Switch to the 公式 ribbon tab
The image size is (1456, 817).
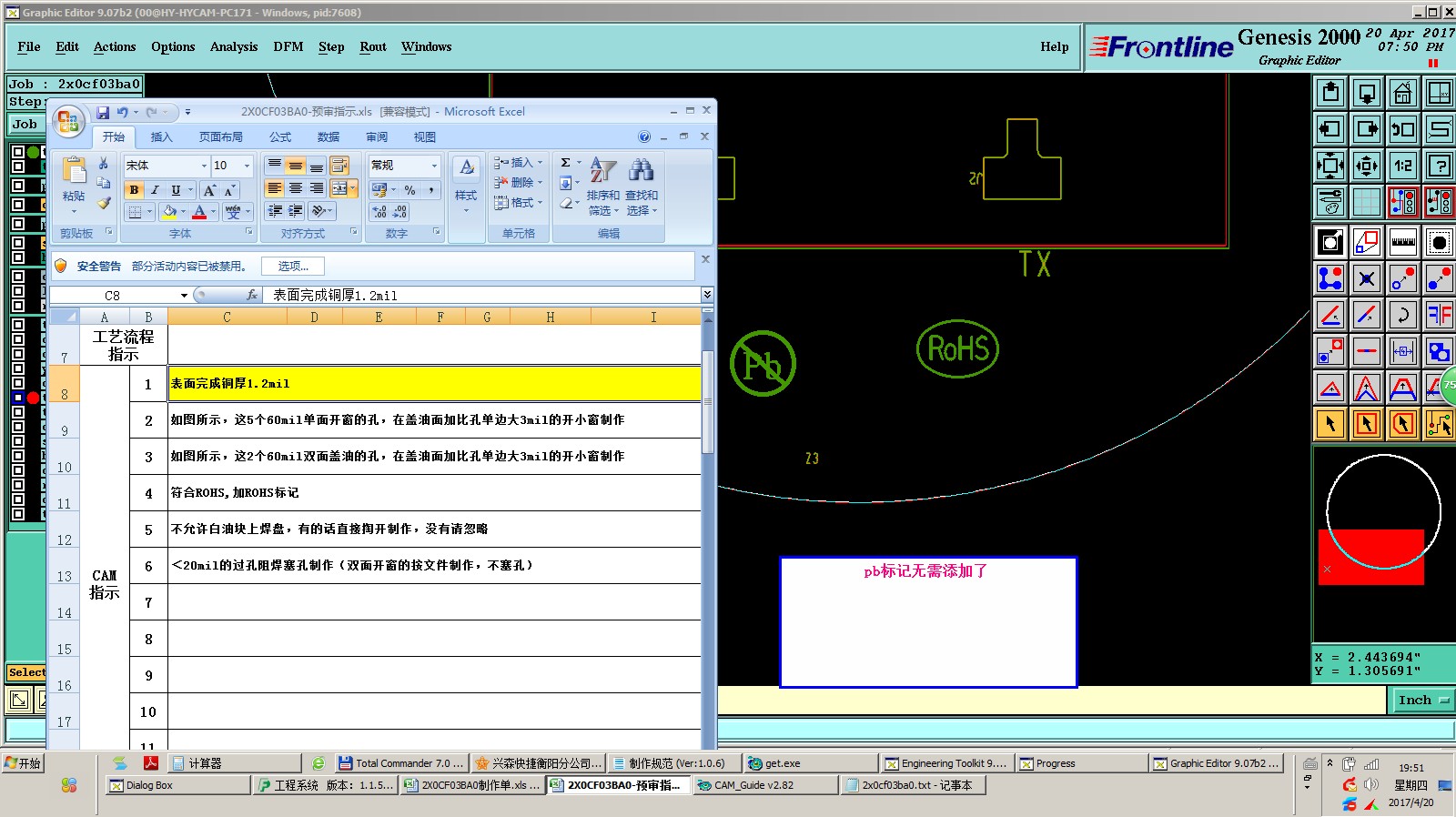280,137
